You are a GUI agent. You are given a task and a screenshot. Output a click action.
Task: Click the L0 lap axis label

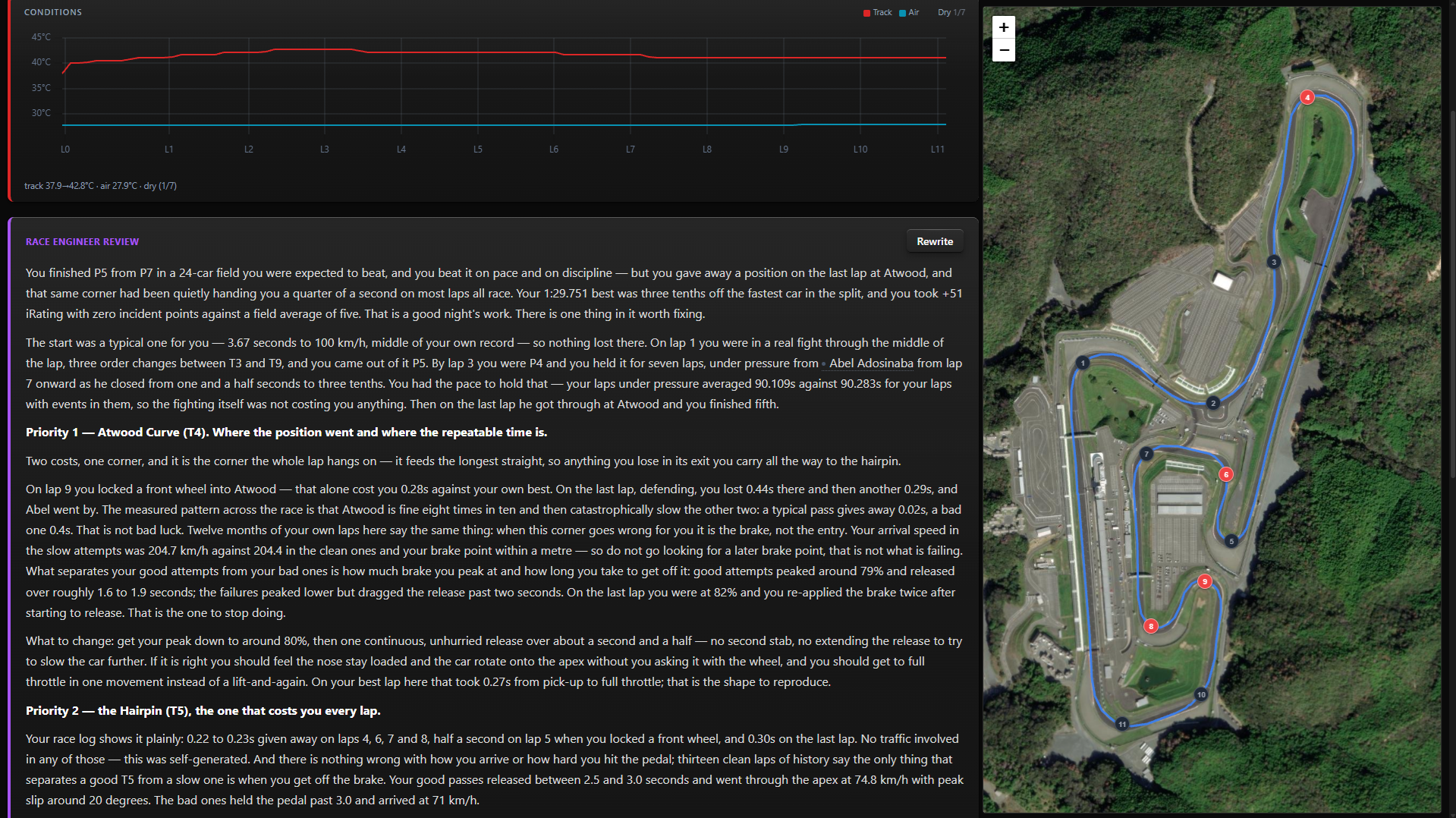tap(65, 149)
